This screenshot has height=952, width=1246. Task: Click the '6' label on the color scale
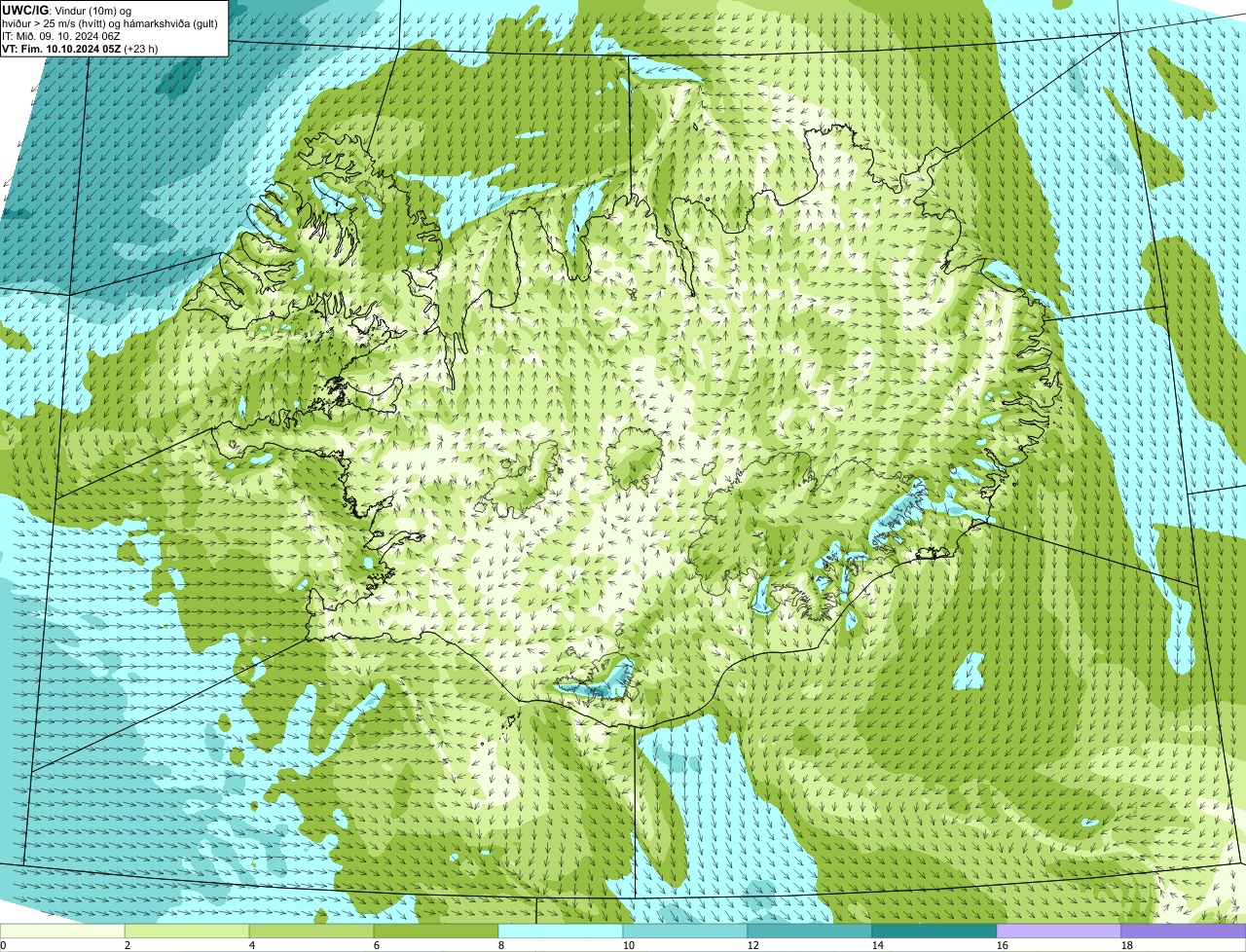[x=377, y=945]
